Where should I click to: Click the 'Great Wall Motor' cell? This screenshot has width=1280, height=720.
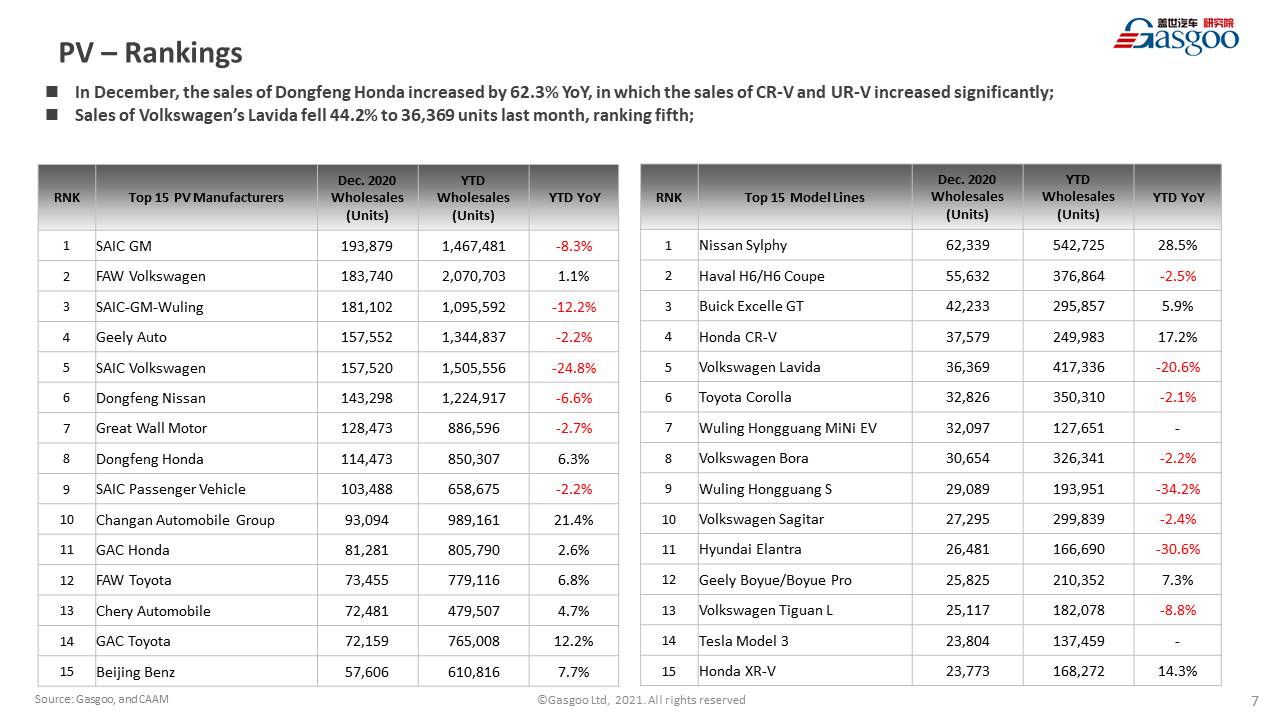[x=206, y=428]
